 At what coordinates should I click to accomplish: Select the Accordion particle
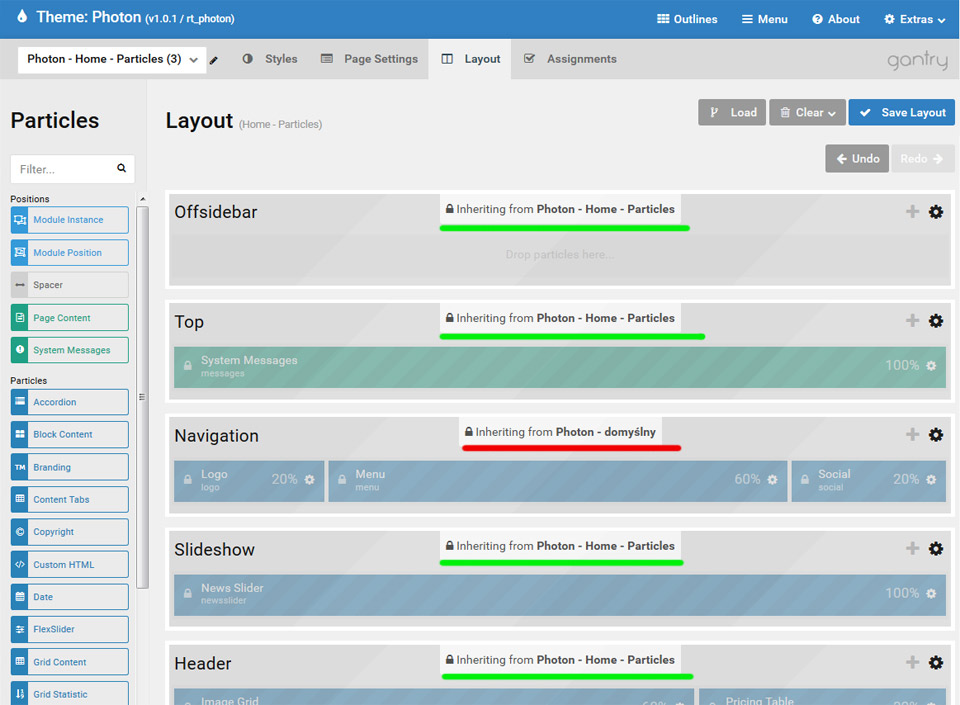[70, 402]
